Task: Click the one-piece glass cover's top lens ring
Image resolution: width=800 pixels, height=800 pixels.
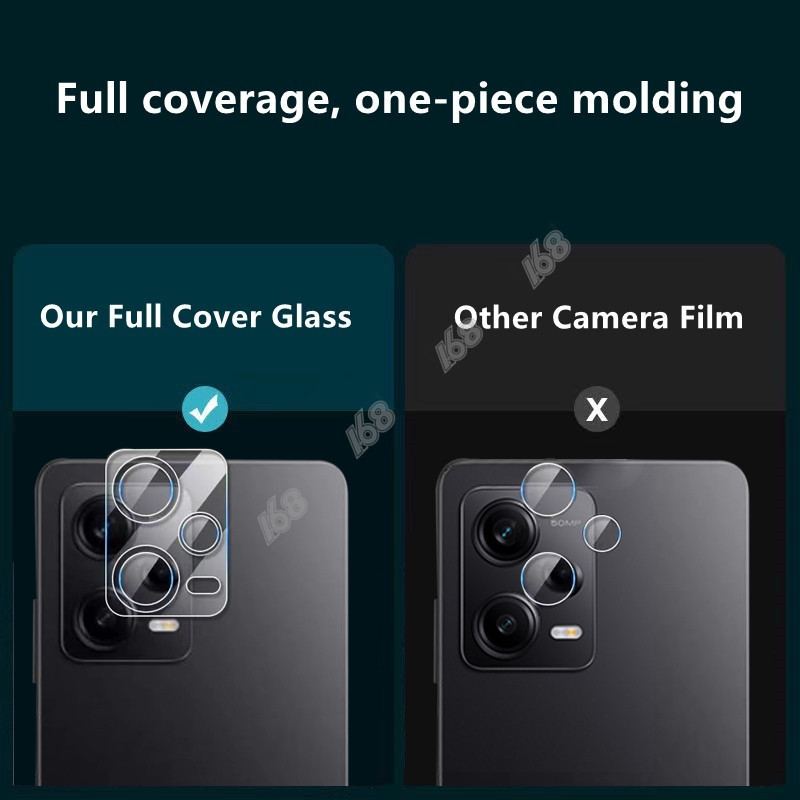Action: click(146, 489)
